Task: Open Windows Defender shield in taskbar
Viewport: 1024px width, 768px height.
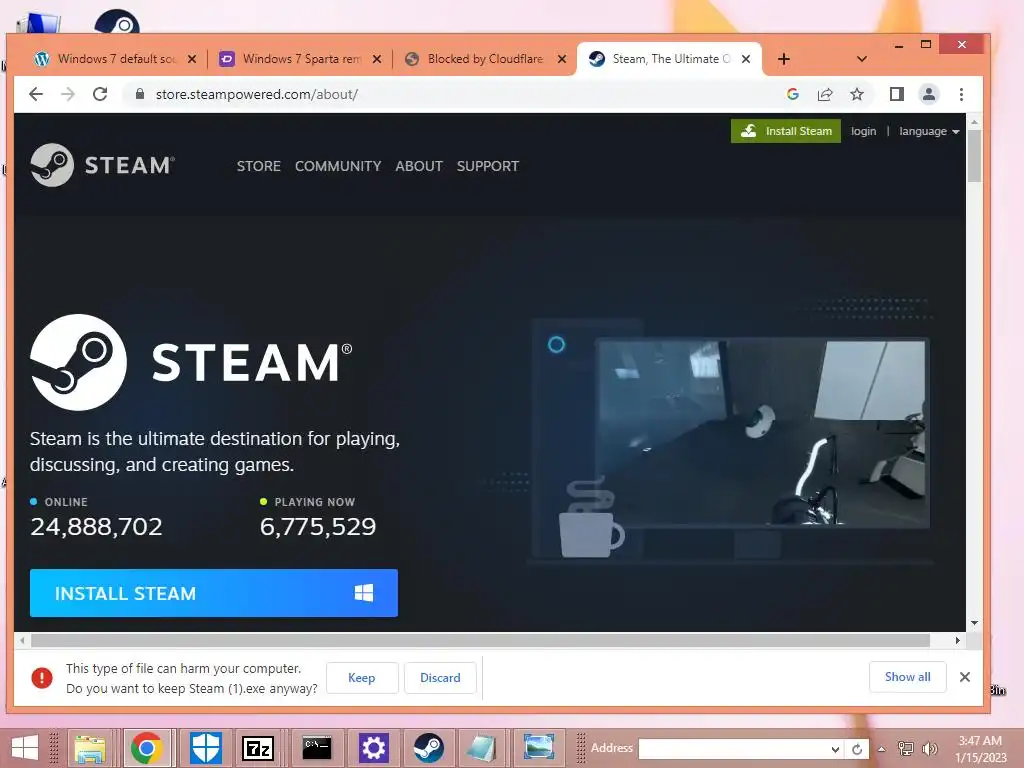Action: coord(204,748)
